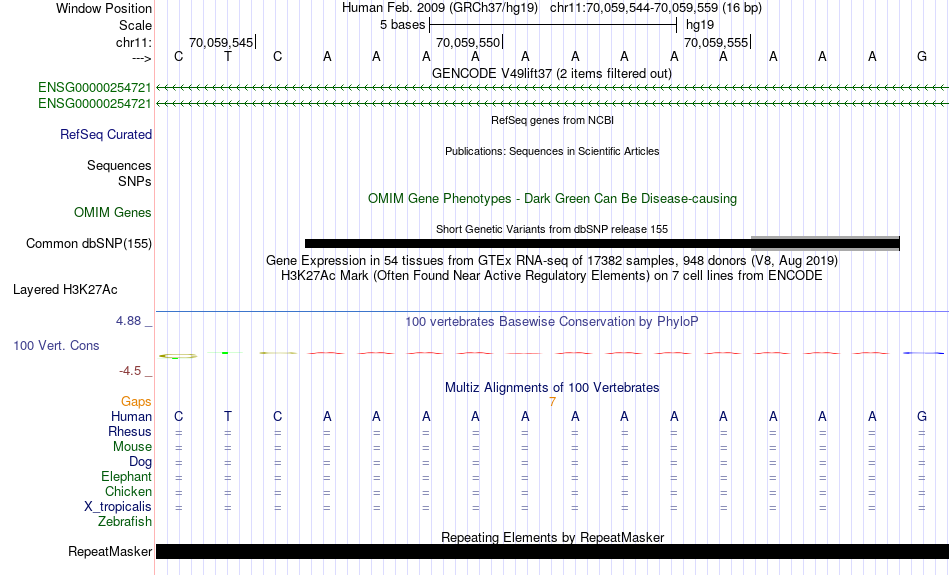This screenshot has height=575, width=950.
Task: Click the Window Position track label
Action: (x=104, y=8)
